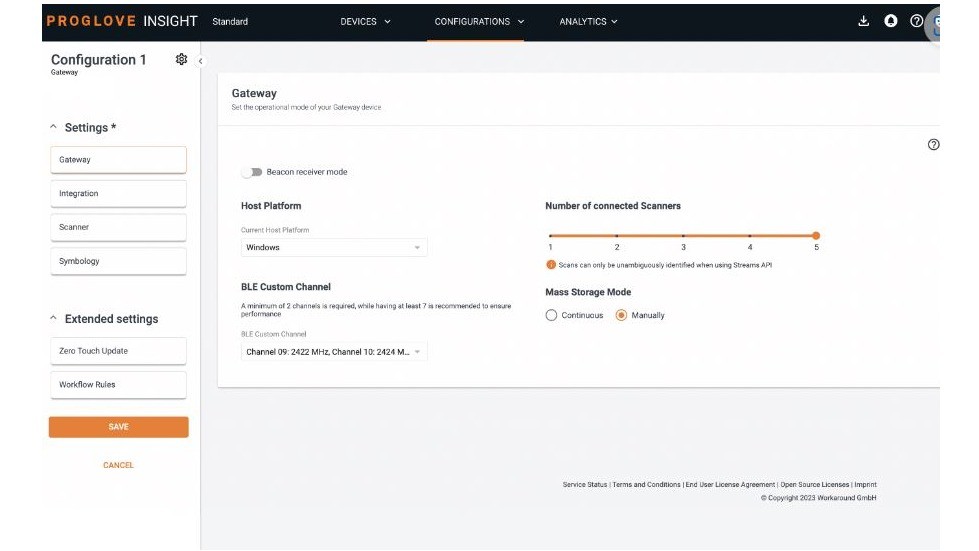
Task: Click the download icon in header
Action: pos(864,21)
